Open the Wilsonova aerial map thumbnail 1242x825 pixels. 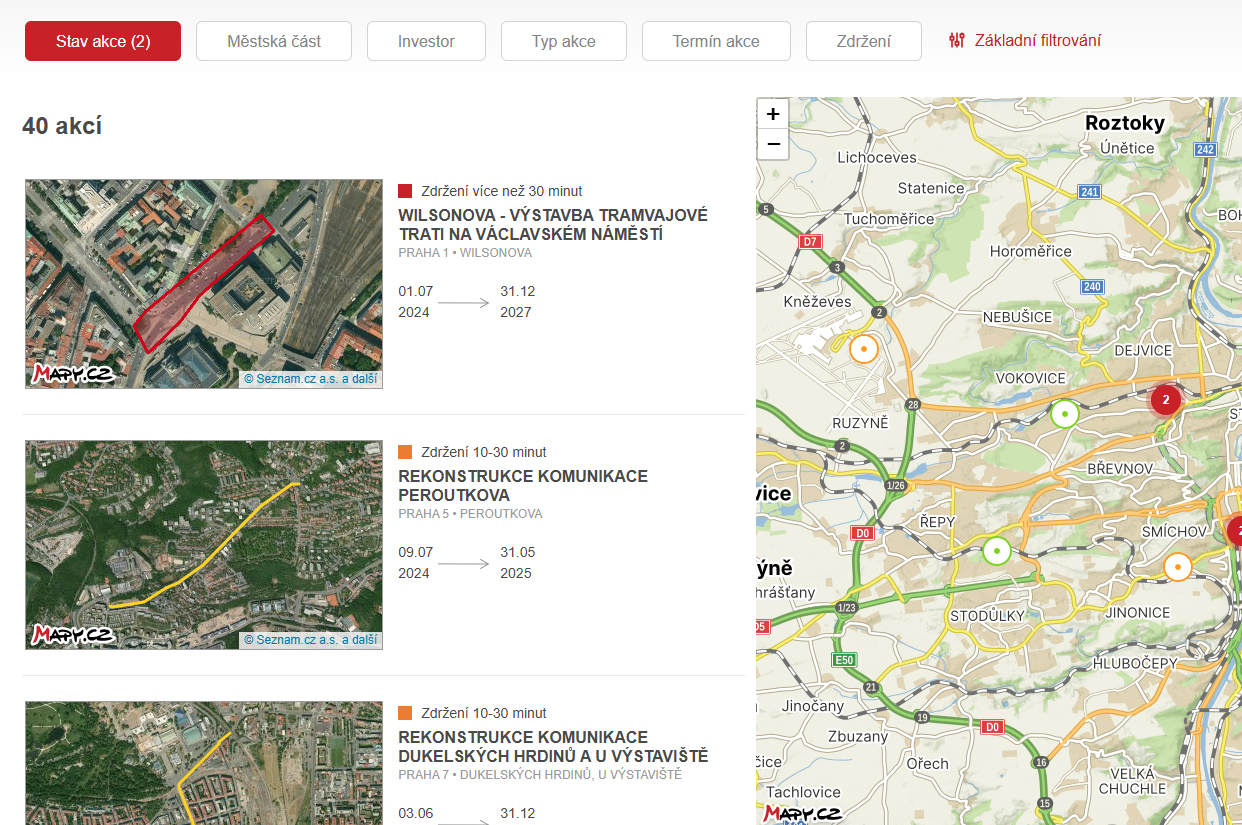coord(204,284)
